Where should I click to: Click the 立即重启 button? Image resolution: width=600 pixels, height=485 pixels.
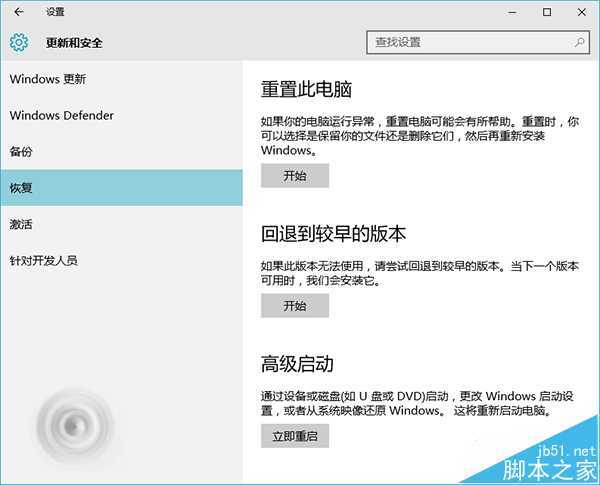(x=295, y=436)
